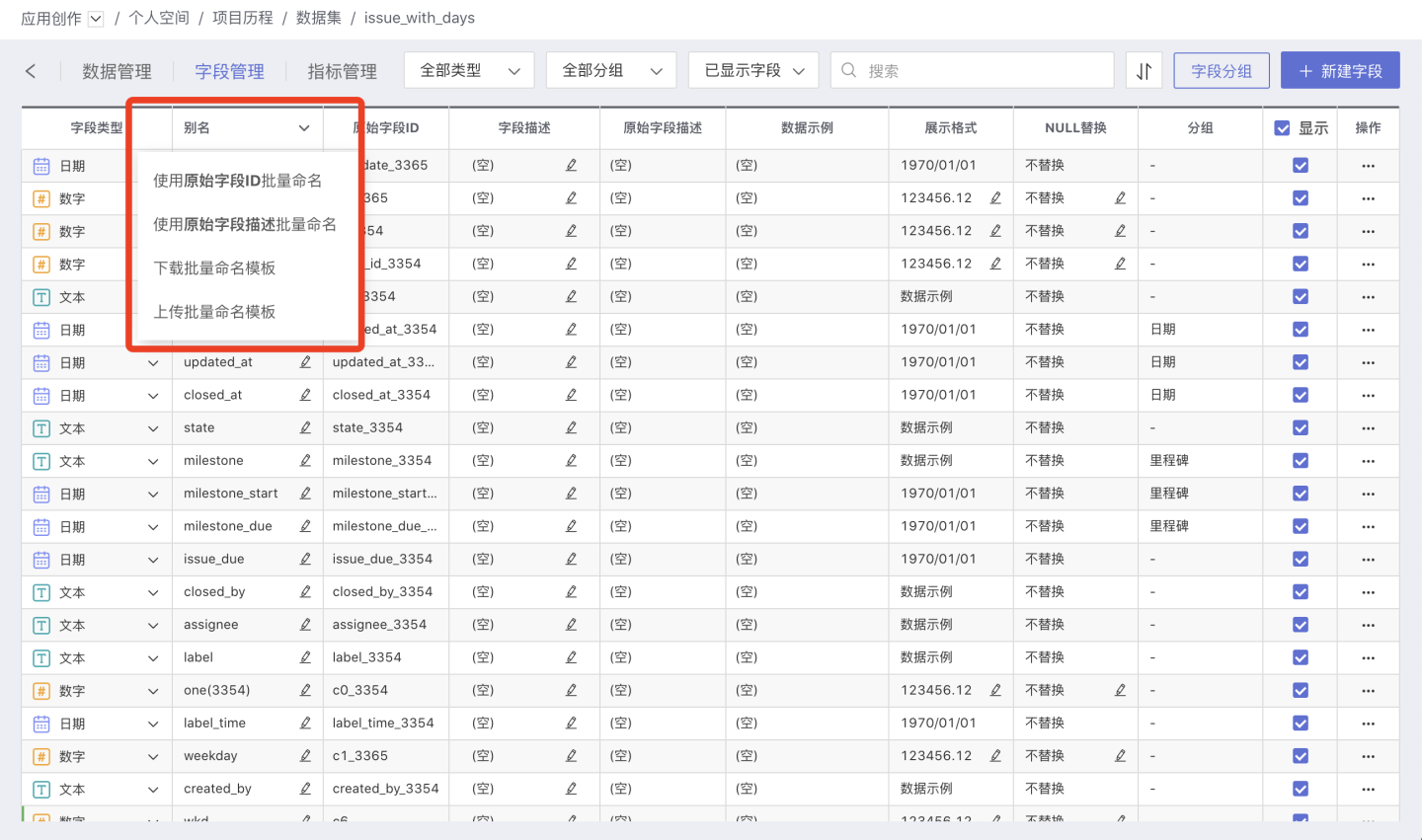Toggle the header 显示 select-all checkbox
This screenshot has height=840, width=1422.
pos(1282,128)
